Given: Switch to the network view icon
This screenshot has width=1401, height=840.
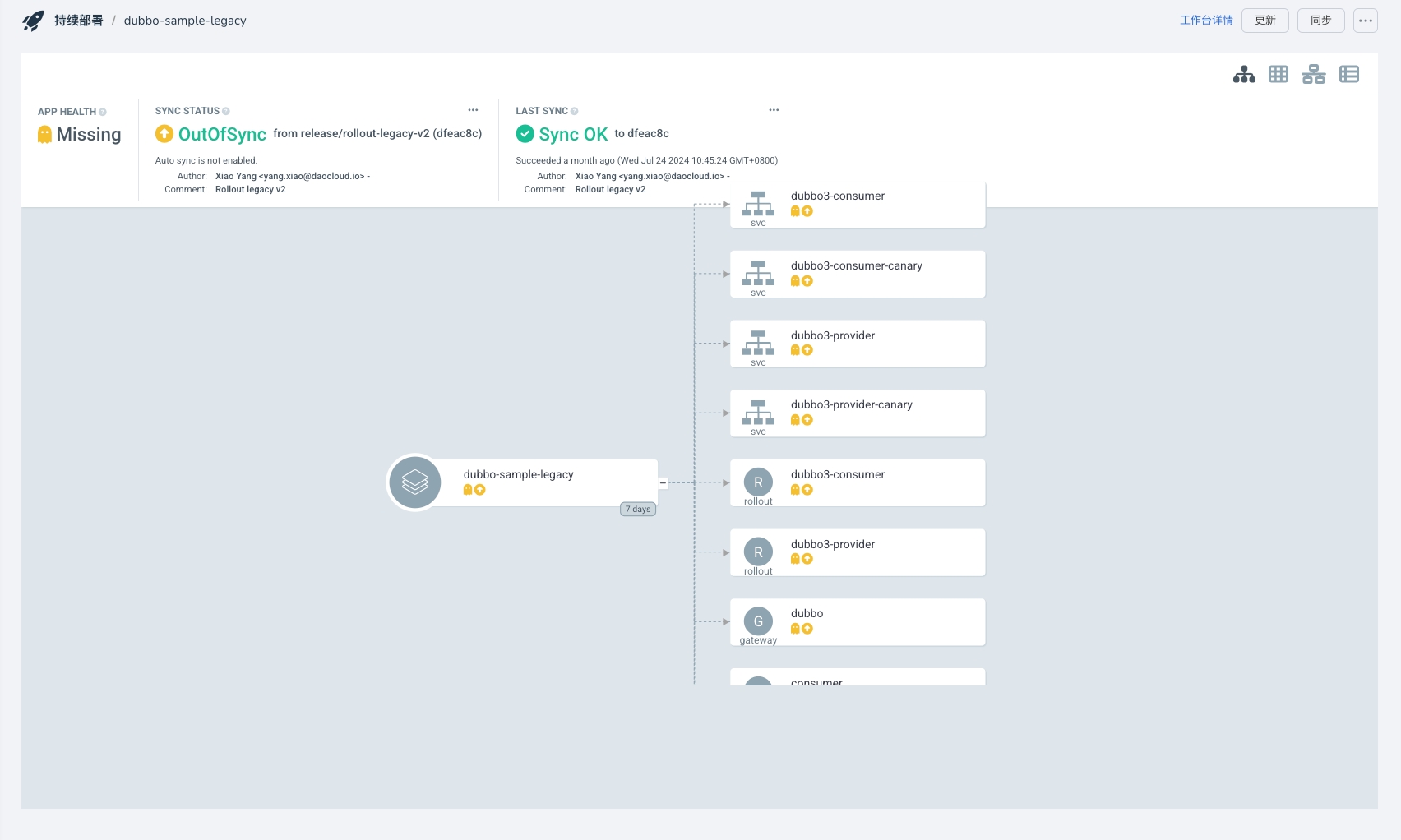Looking at the screenshot, I should (1313, 75).
